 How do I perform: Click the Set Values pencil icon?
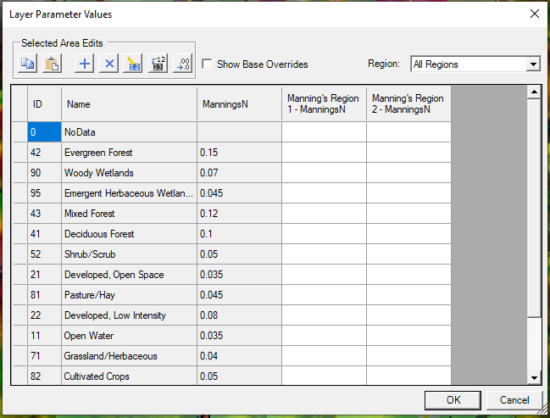tap(133, 64)
